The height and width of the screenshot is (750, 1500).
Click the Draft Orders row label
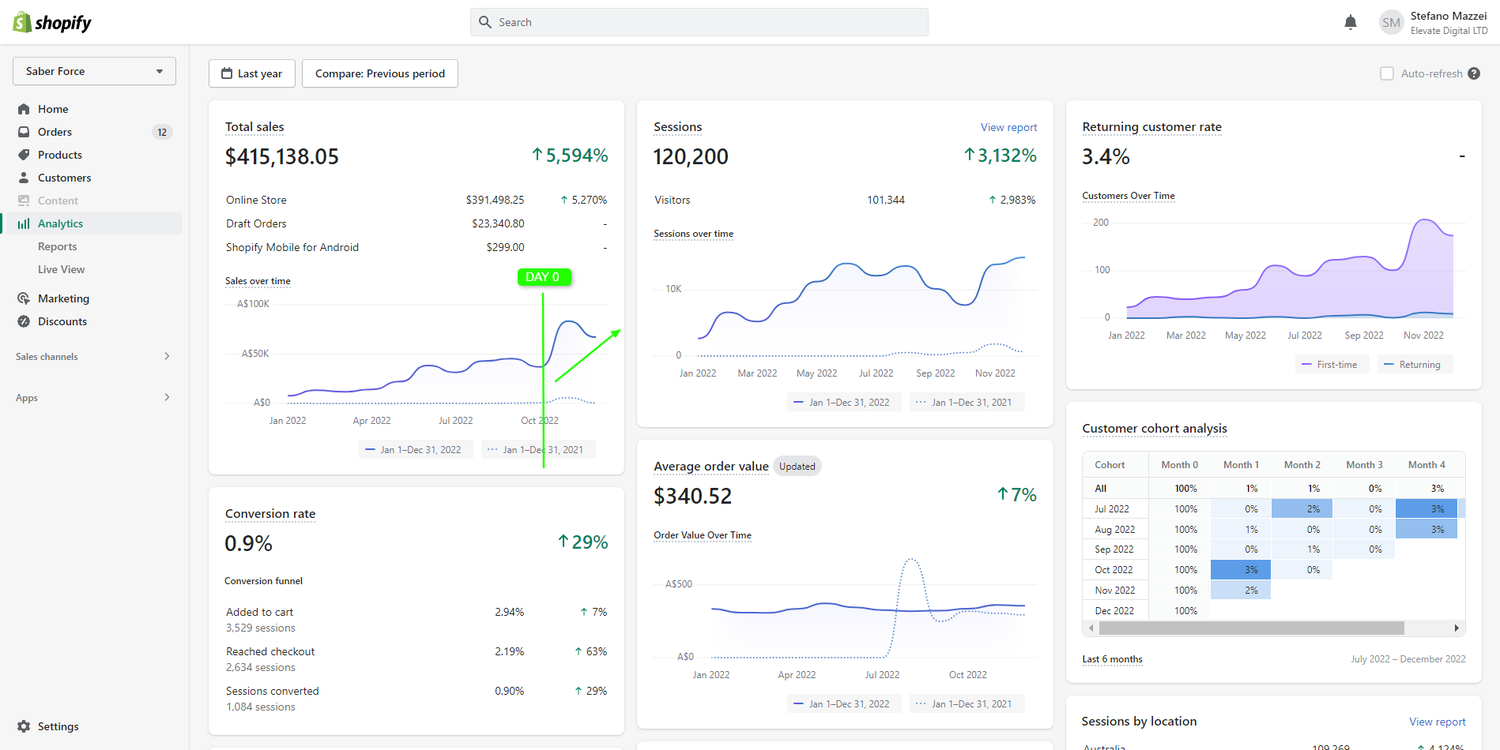tap(256, 224)
